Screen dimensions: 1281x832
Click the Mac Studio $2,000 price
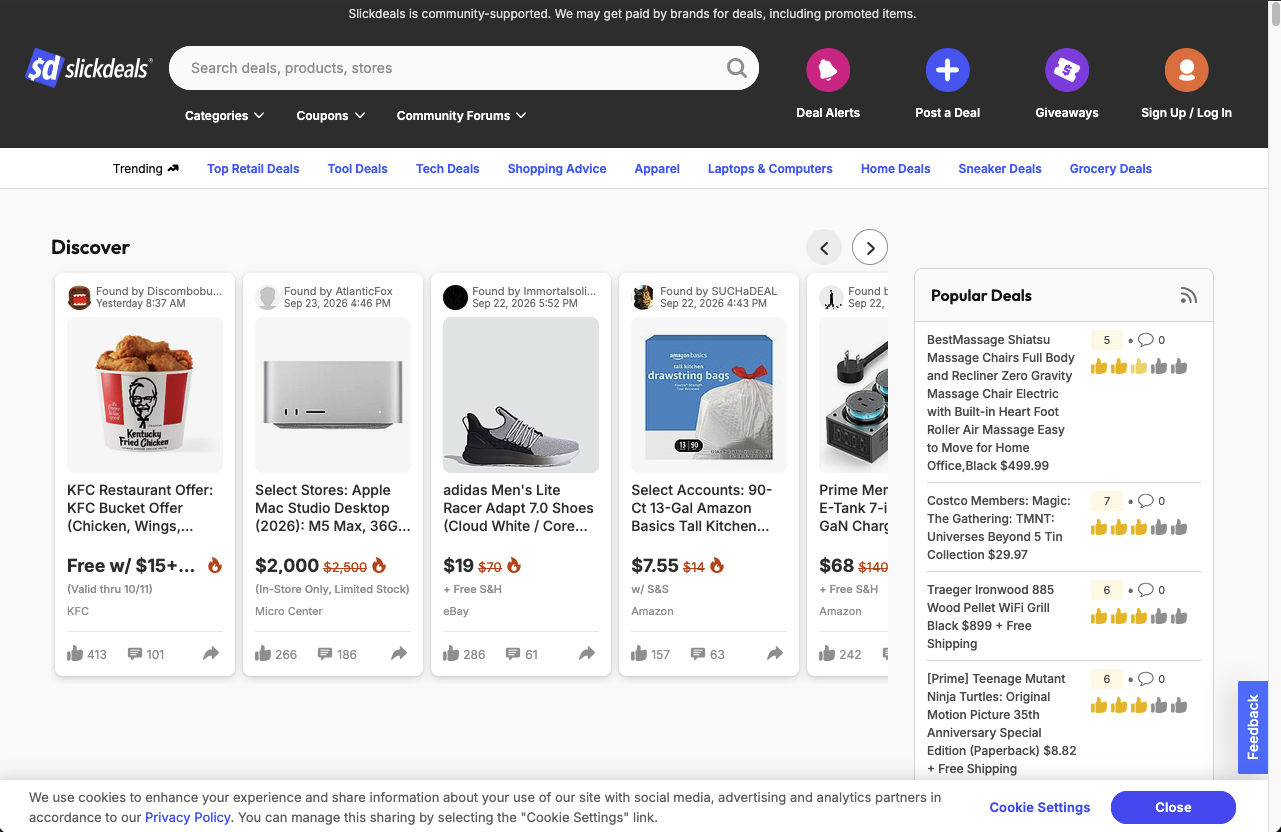287,566
